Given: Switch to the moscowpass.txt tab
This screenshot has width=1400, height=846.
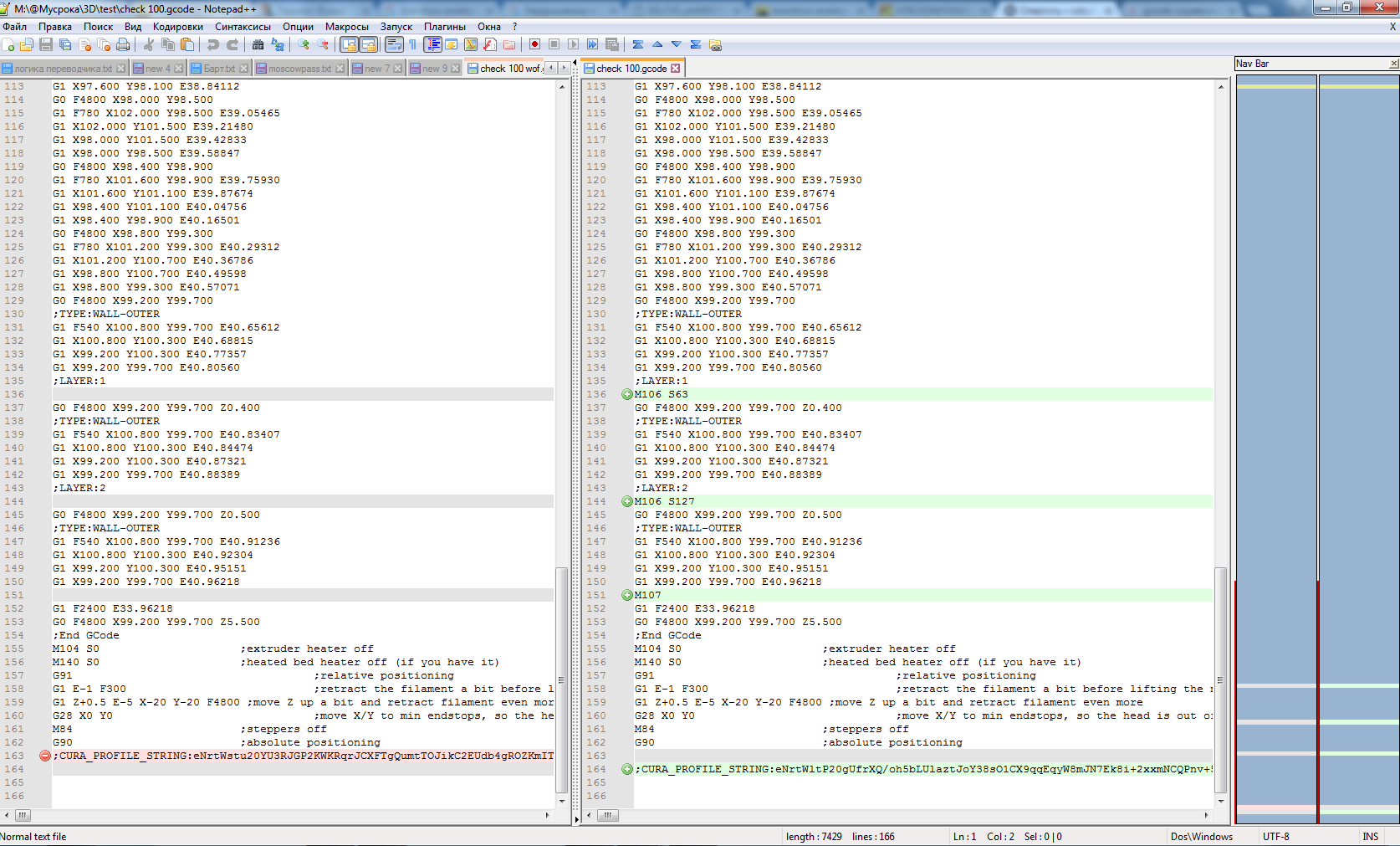Looking at the screenshot, I should click(x=299, y=69).
